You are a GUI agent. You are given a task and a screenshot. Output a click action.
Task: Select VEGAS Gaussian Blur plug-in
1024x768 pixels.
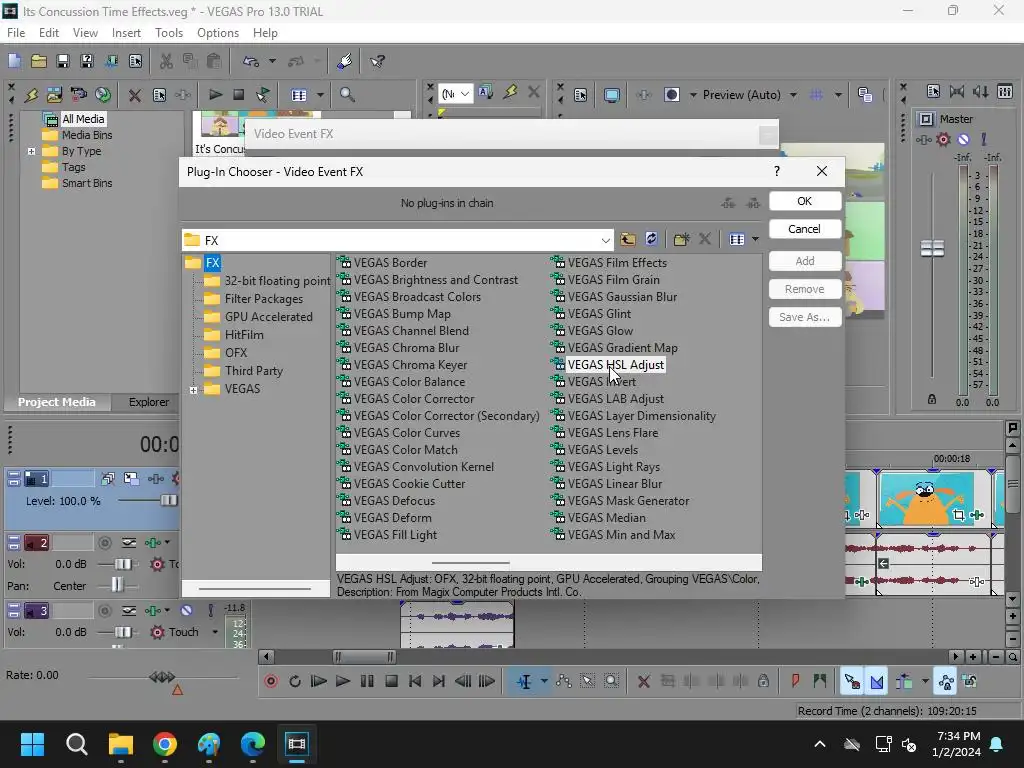(x=622, y=297)
